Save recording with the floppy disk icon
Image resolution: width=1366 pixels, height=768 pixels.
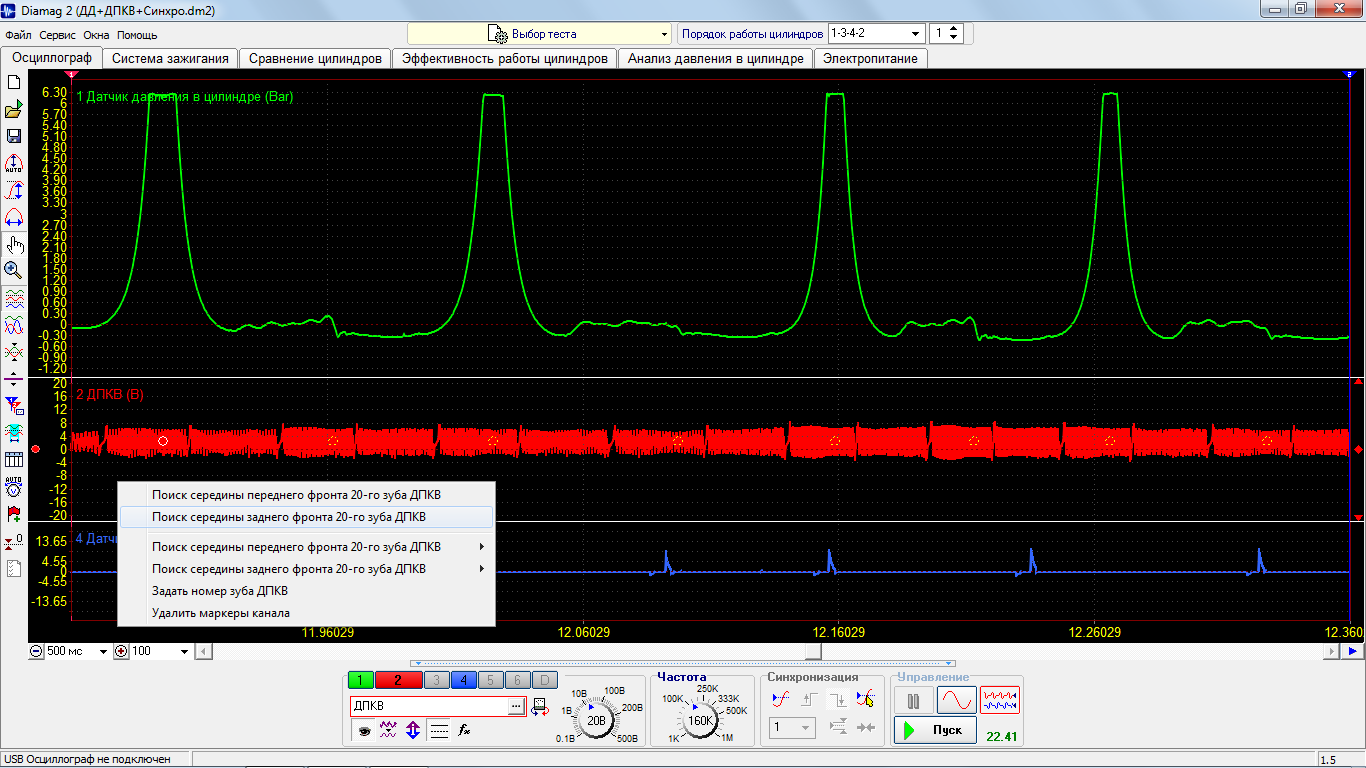coord(14,136)
